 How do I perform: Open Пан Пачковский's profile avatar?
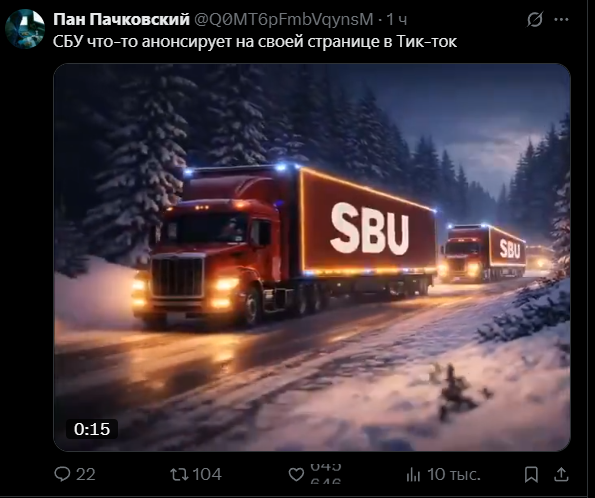click(25, 29)
